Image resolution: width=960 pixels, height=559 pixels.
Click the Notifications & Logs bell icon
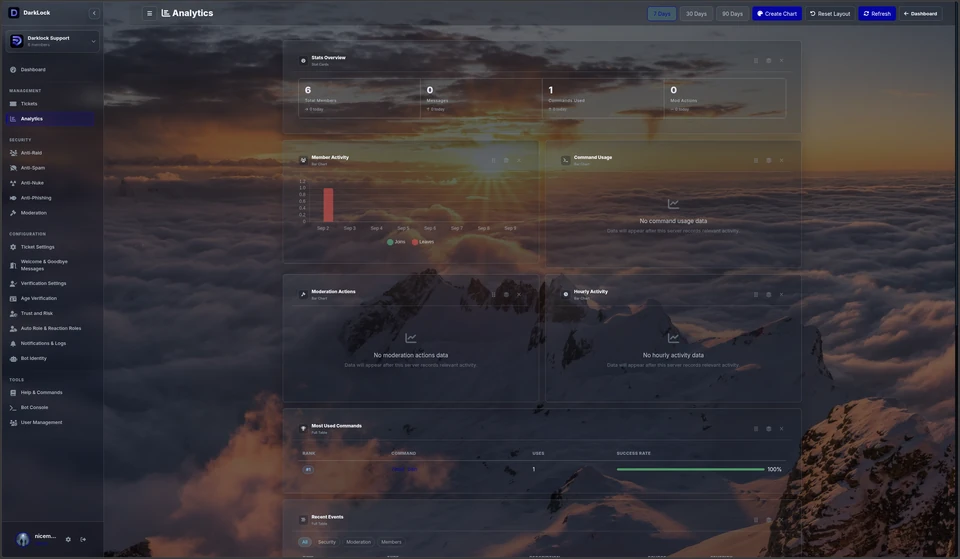[13, 343]
